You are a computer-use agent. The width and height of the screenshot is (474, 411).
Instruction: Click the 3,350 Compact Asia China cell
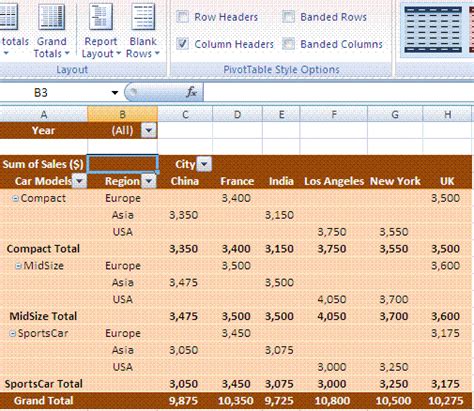[185, 215]
